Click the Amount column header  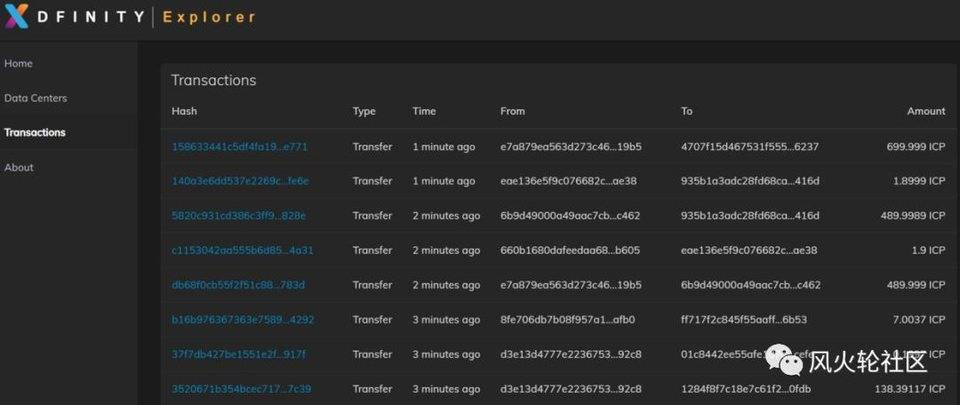coord(926,111)
